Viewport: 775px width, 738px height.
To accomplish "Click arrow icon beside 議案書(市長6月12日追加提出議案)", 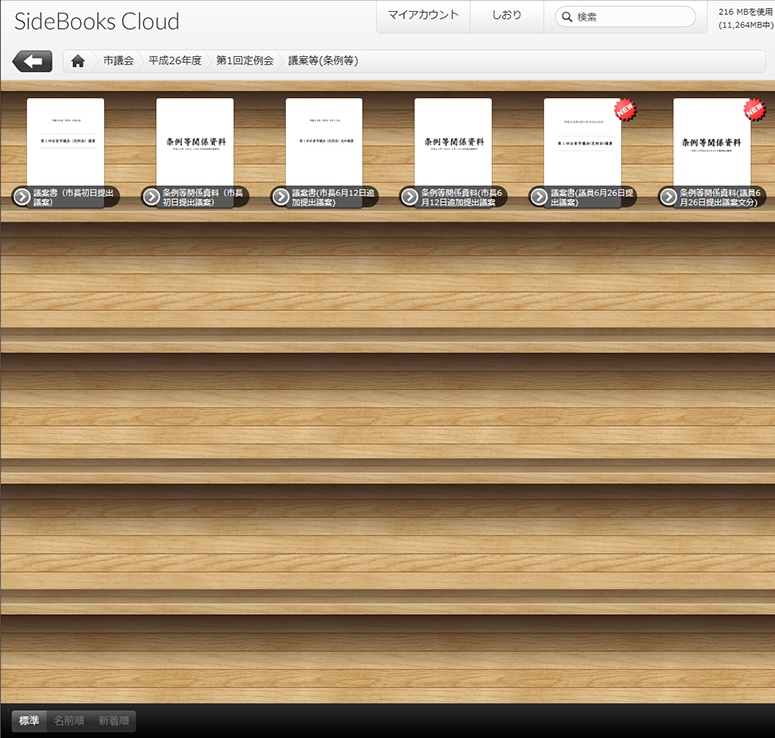I will coord(280,197).
